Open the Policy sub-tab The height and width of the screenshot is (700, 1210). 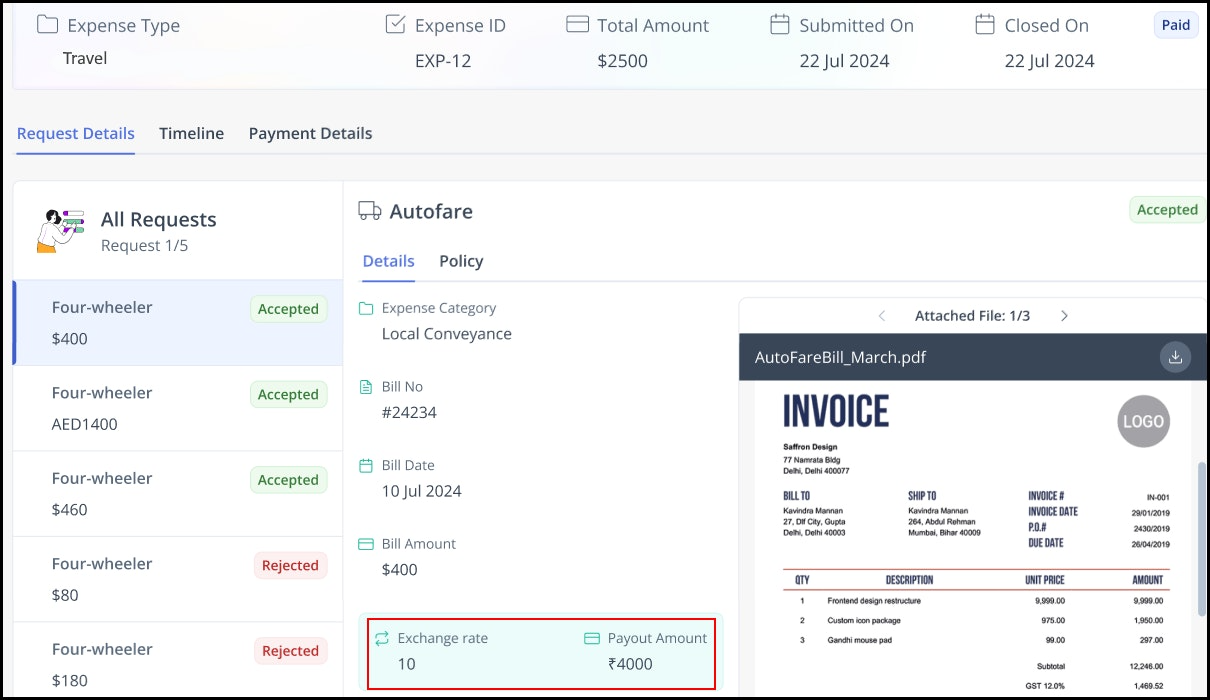pos(461,261)
